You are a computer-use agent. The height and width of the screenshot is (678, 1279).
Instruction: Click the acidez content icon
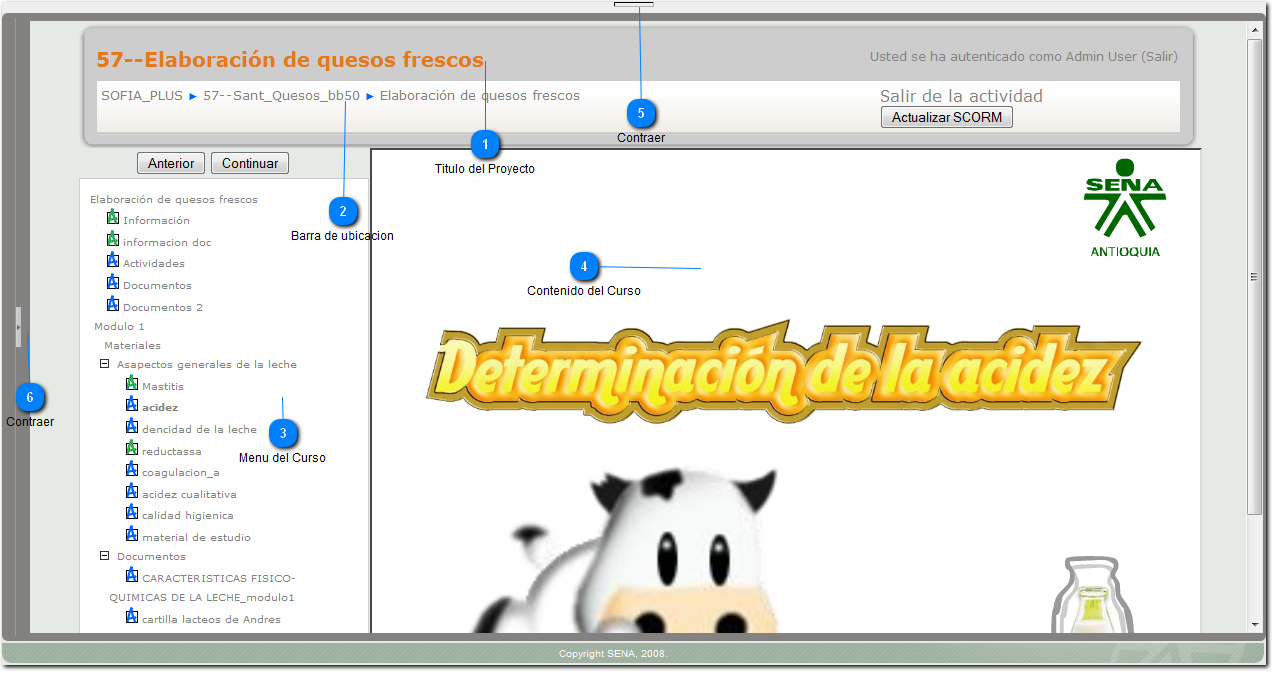coord(131,405)
